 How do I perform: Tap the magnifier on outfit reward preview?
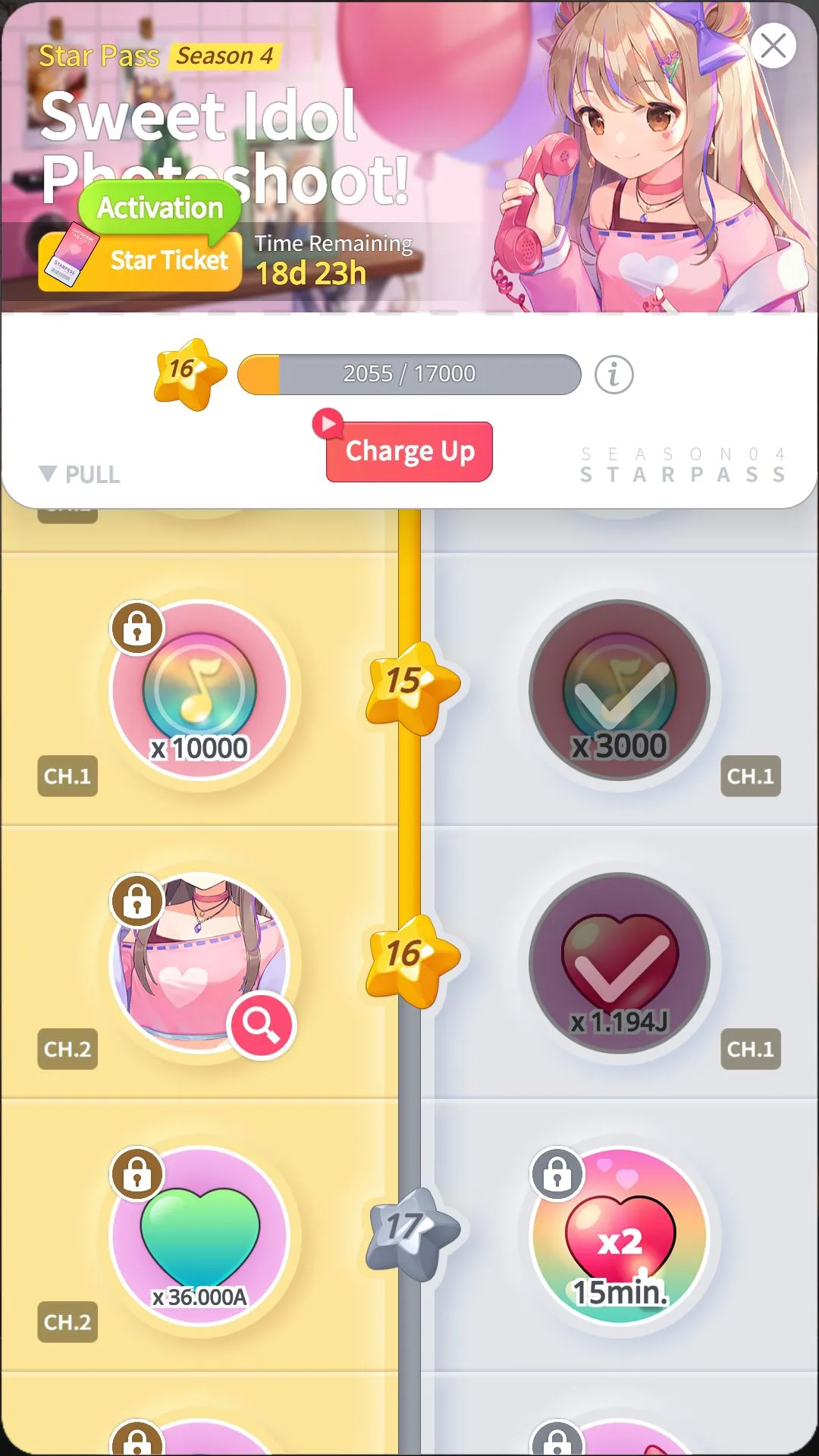click(x=261, y=1025)
